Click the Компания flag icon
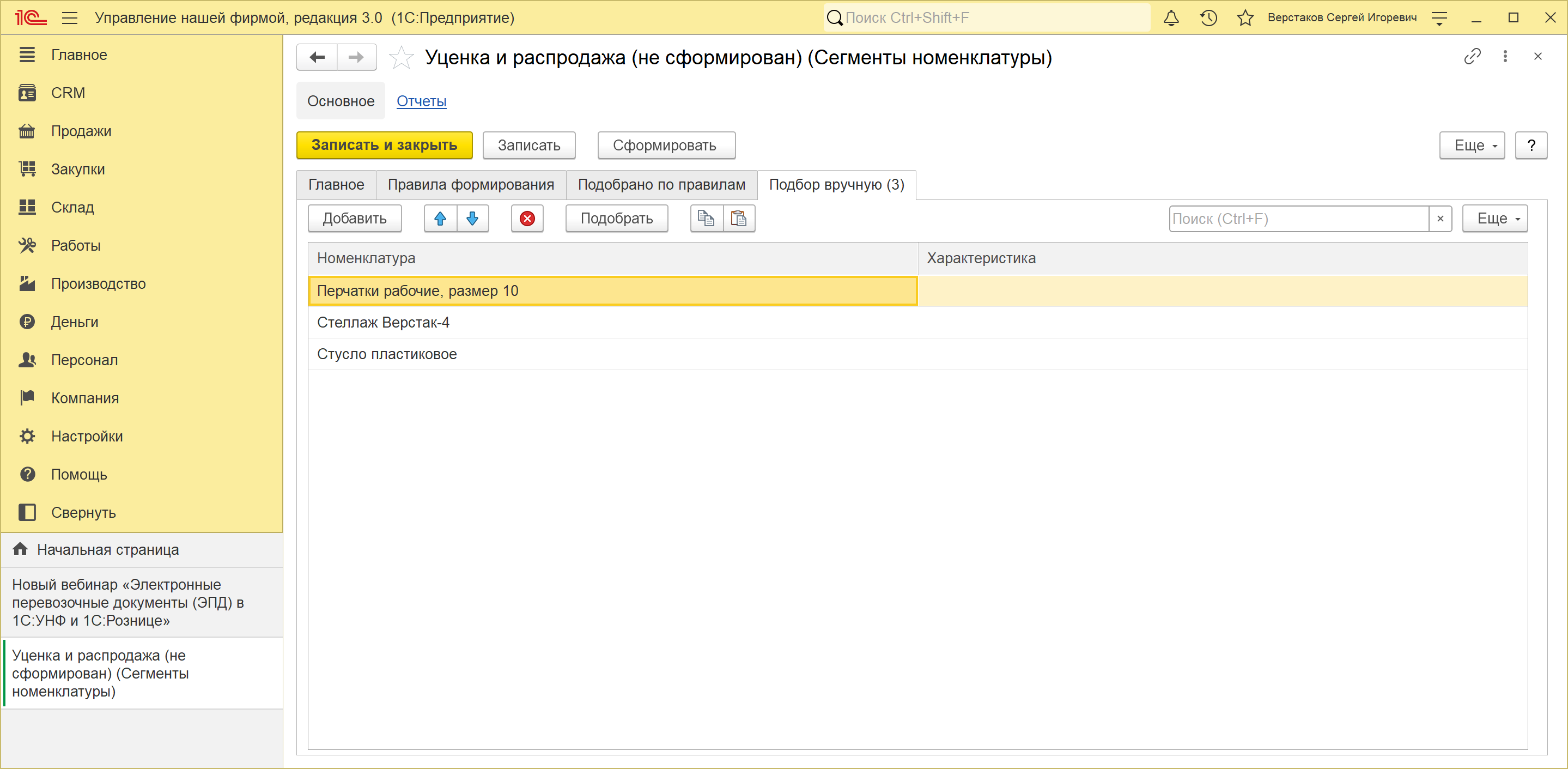The image size is (1568, 769). pyautogui.click(x=27, y=398)
